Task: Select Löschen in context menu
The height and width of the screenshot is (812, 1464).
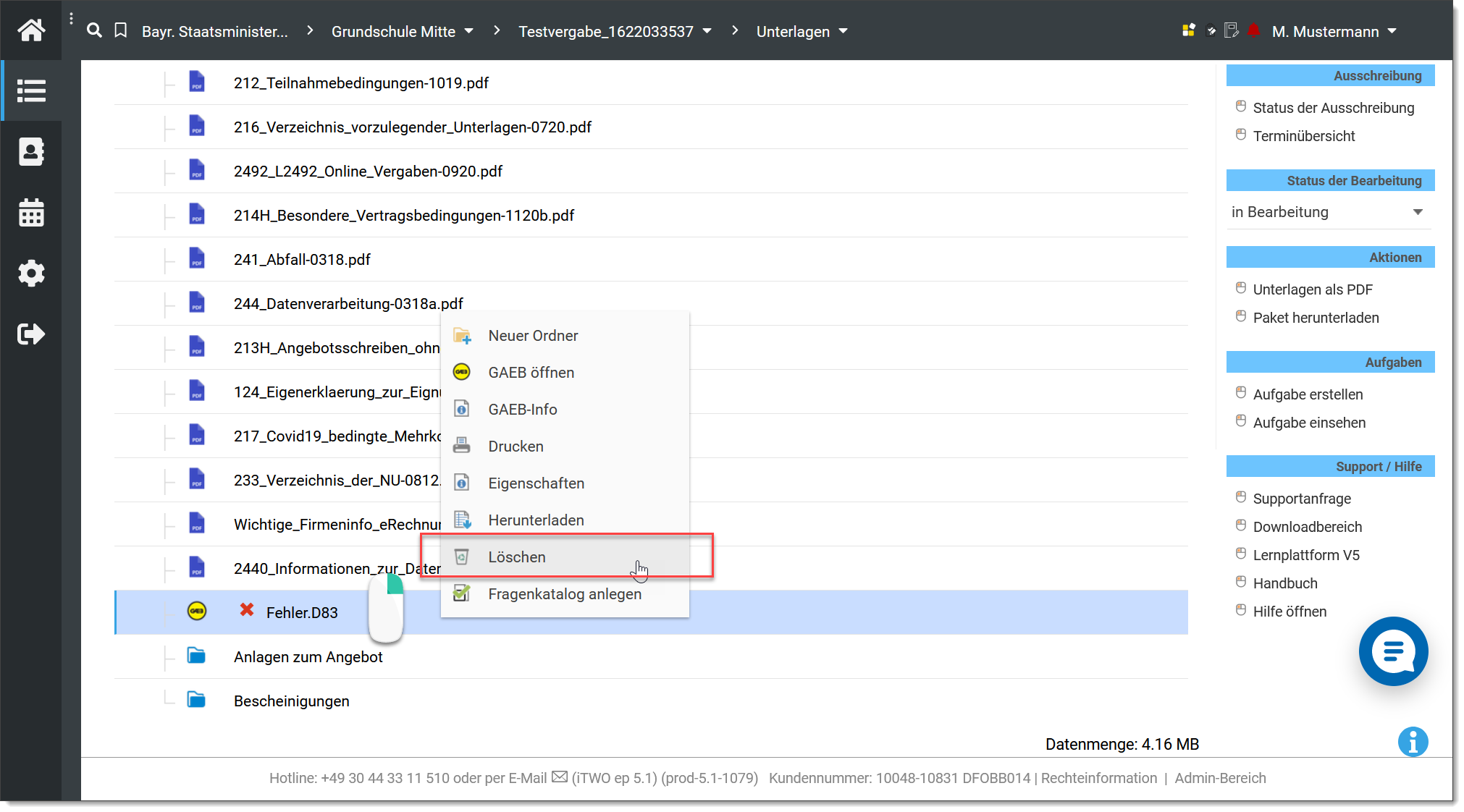Action: click(x=565, y=557)
